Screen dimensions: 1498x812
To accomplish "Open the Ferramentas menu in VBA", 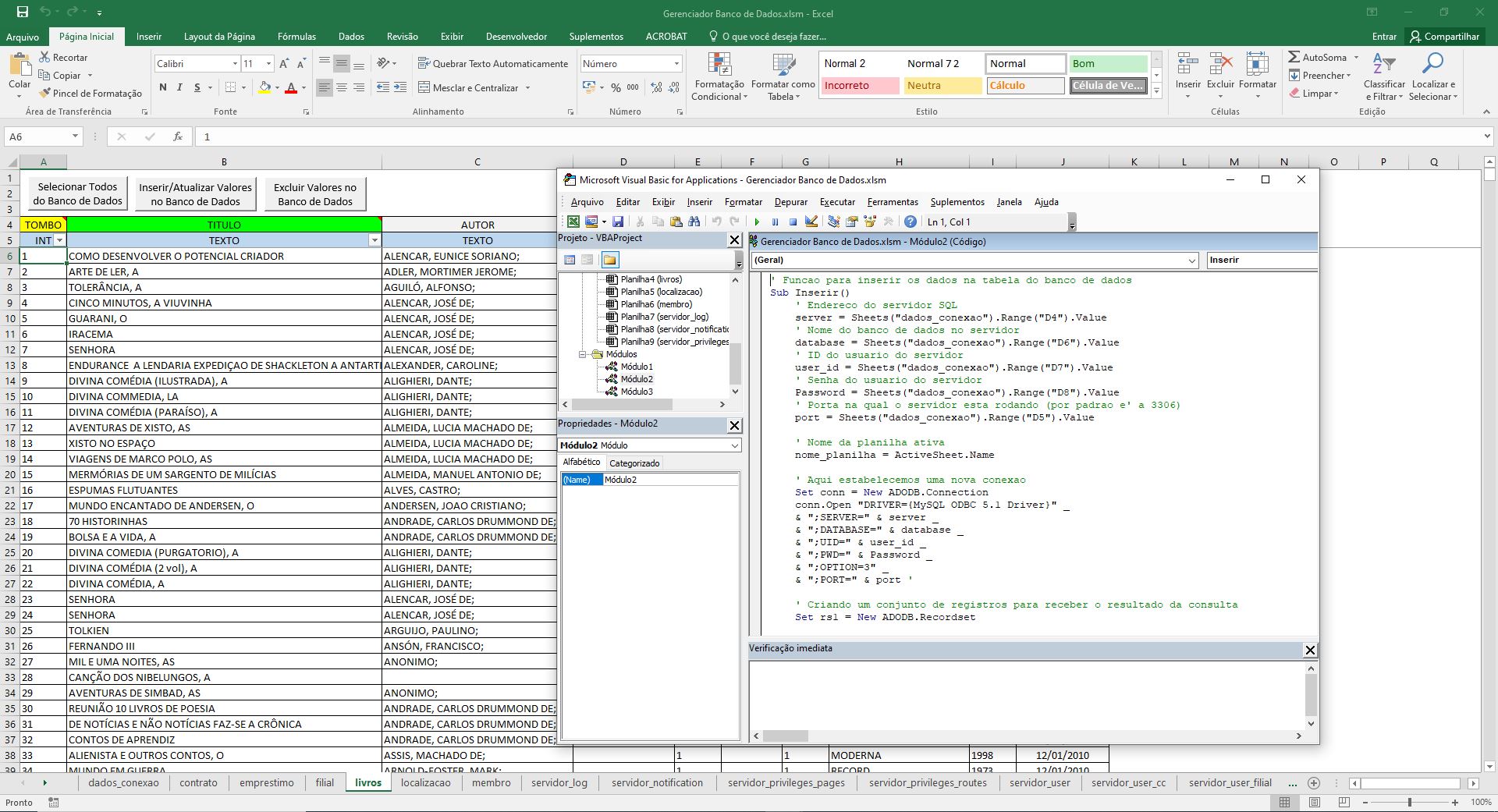I will point(893,202).
